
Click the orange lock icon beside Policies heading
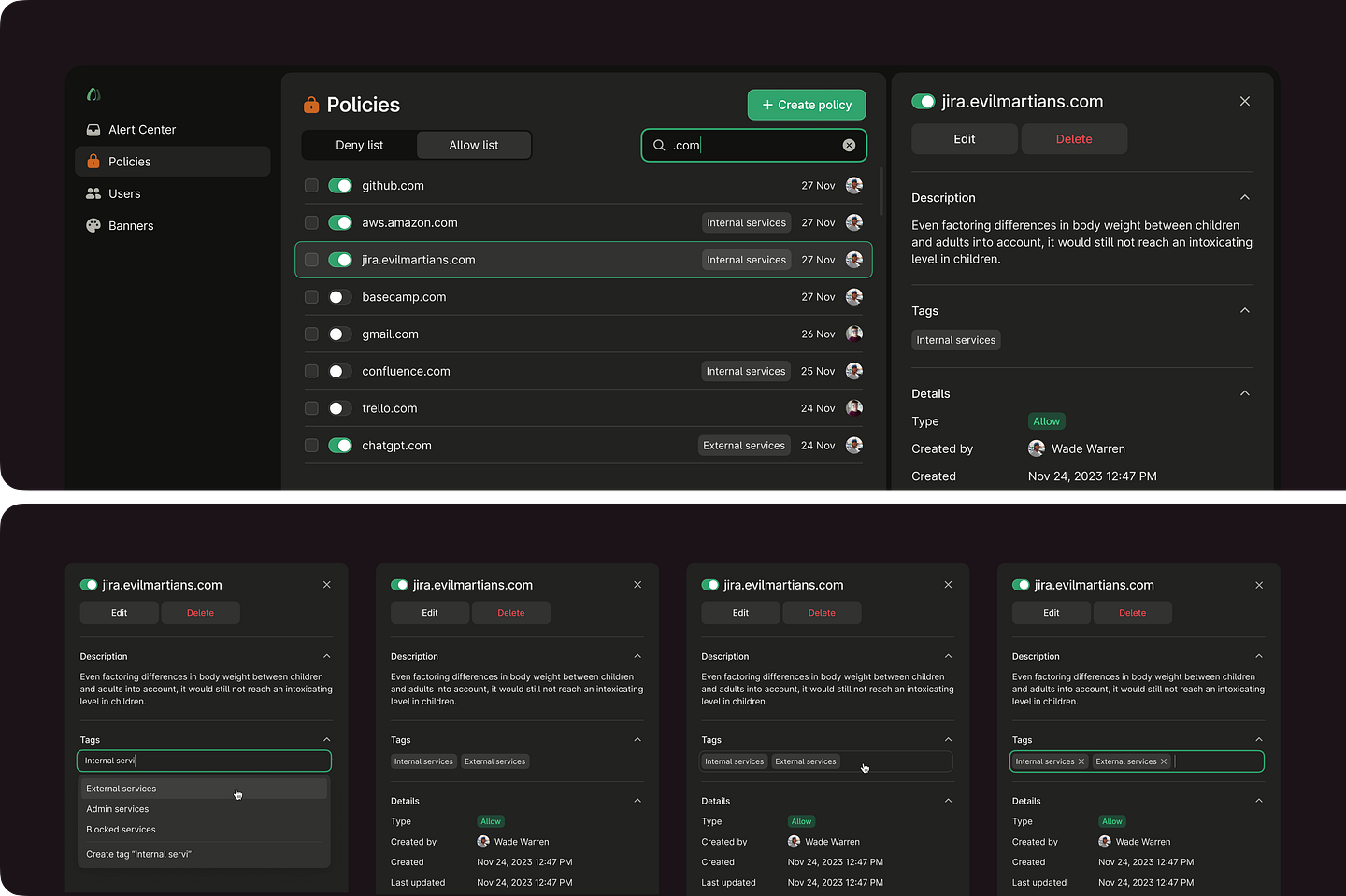coord(311,105)
